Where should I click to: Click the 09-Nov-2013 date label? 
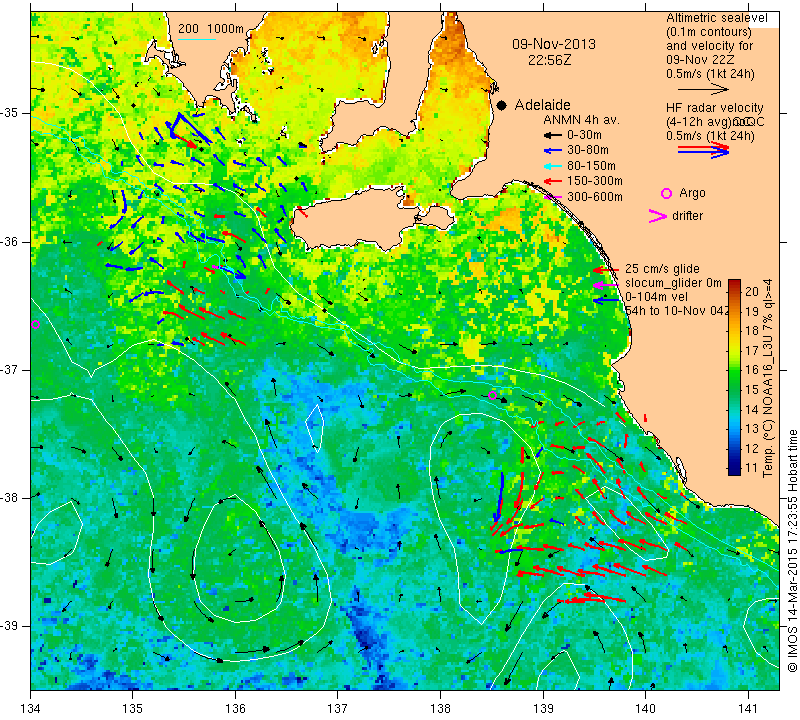click(554, 44)
